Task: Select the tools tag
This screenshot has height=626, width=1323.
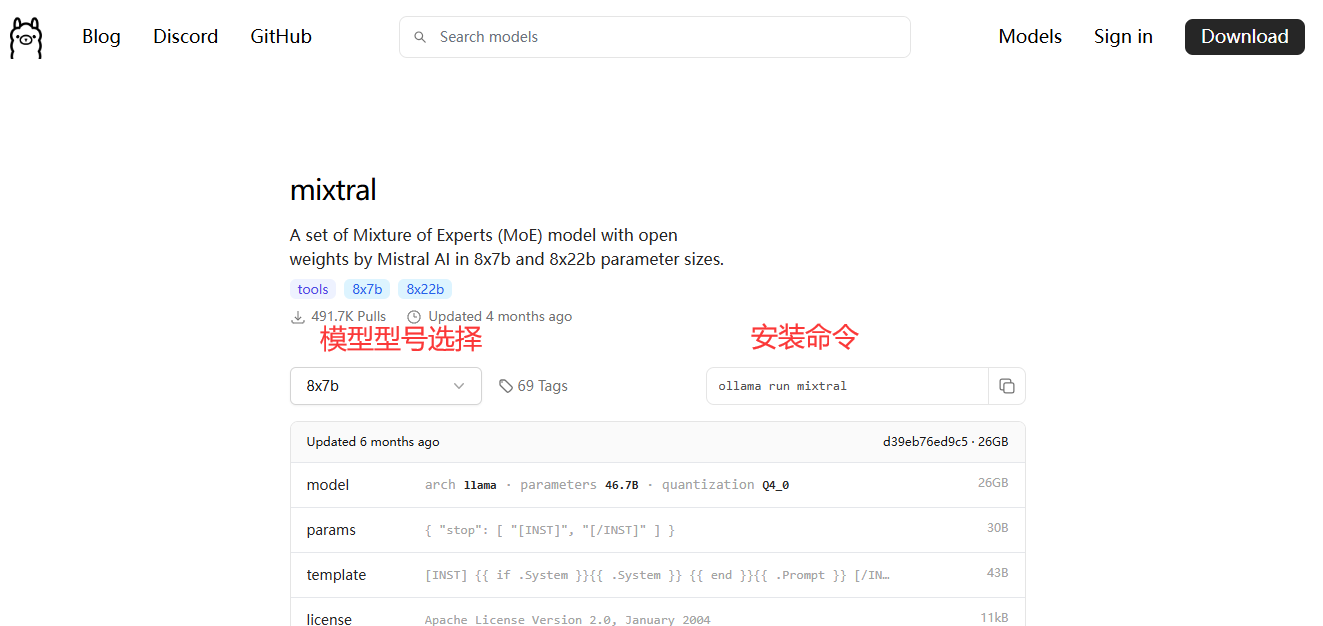Action: [313, 289]
